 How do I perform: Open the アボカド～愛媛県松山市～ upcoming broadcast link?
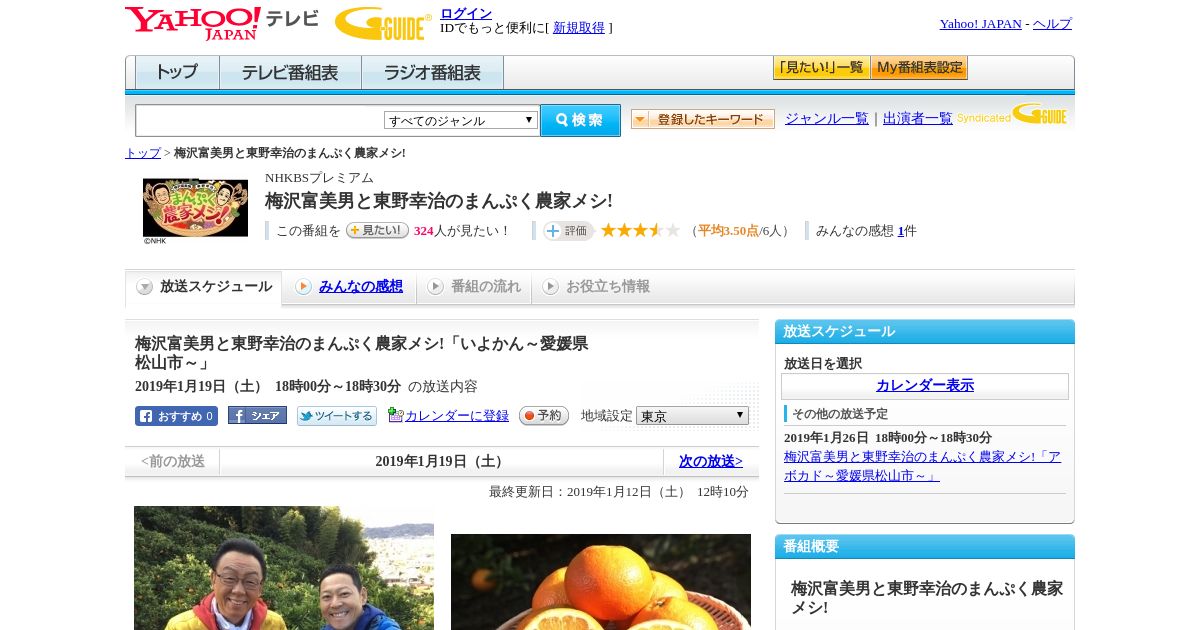click(x=923, y=466)
